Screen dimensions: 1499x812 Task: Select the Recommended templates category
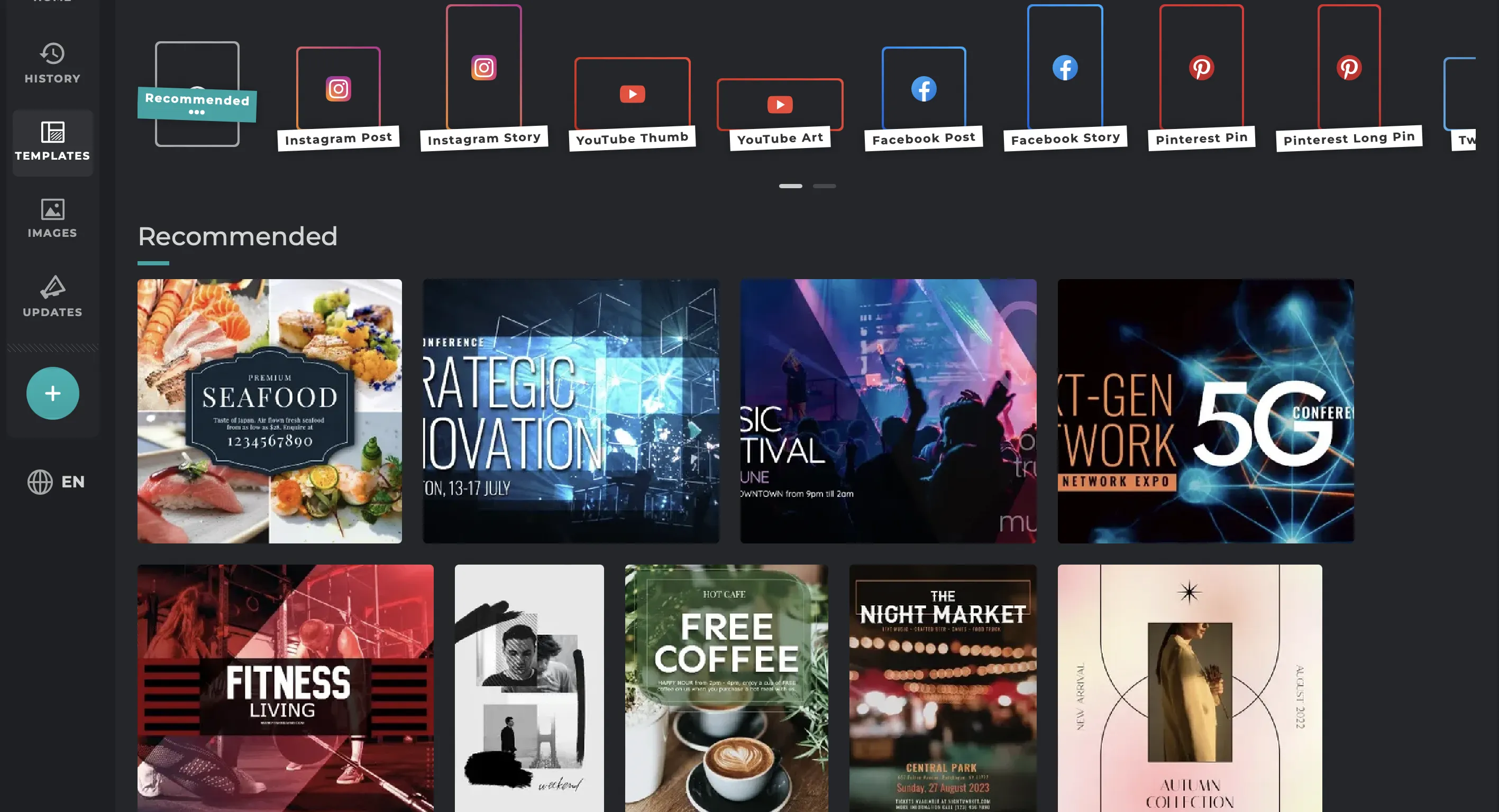pos(196,100)
